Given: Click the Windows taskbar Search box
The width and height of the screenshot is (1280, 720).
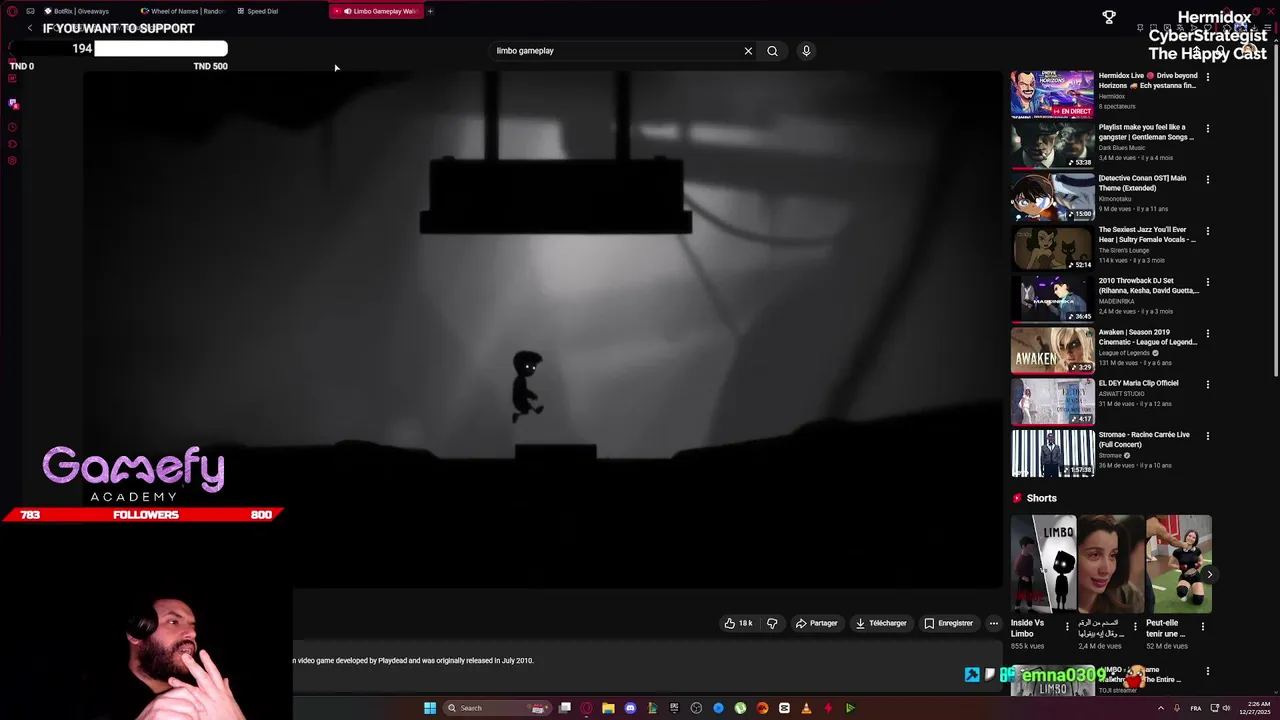Looking at the screenshot, I should tap(497, 708).
